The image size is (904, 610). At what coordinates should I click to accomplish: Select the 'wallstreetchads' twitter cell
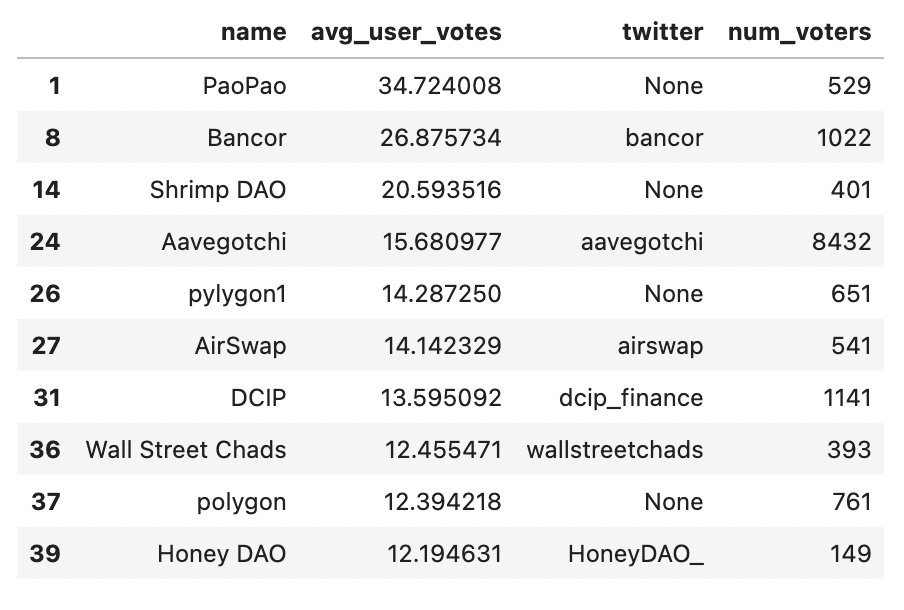tap(615, 450)
